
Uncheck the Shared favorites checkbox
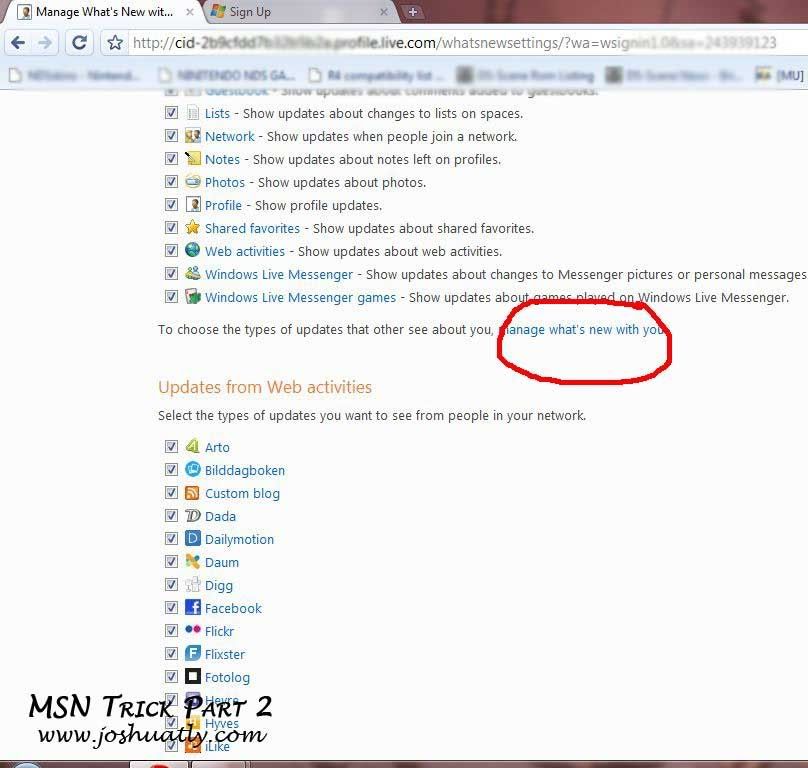[171, 227]
